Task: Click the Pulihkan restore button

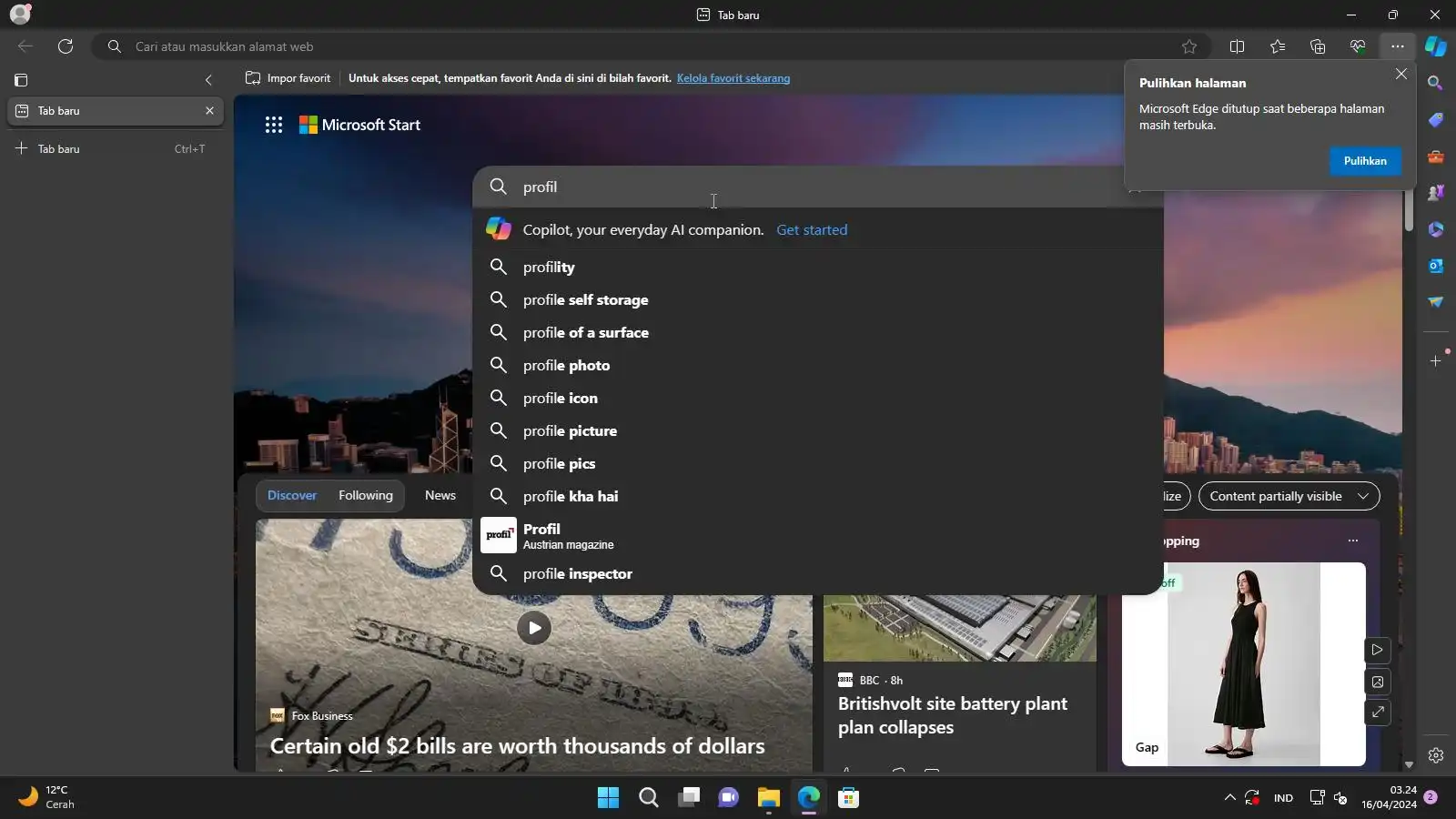Action: [x=1365, y=161]
